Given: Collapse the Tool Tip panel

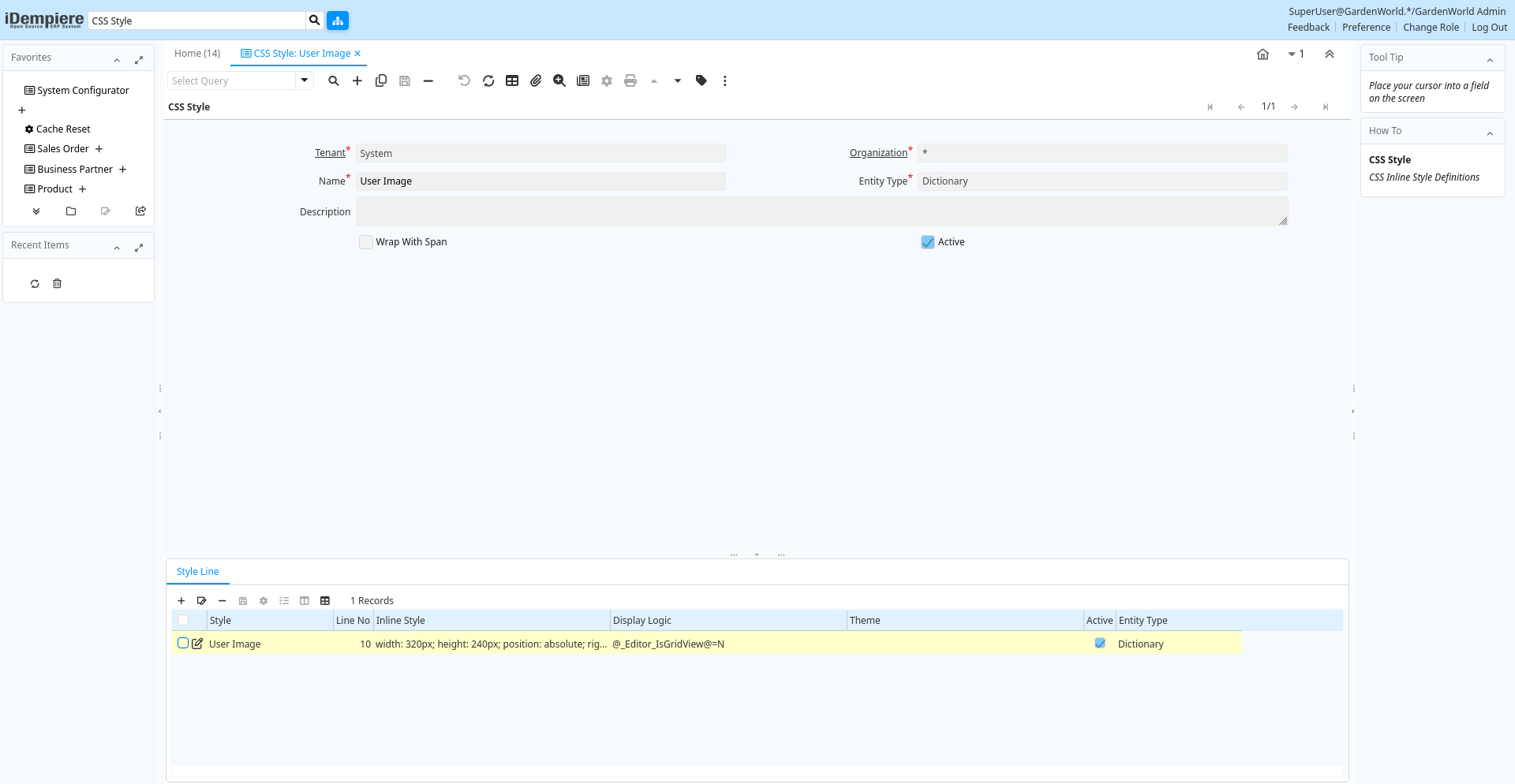Looking at the screenshot, I should [x=1490, y=59].
